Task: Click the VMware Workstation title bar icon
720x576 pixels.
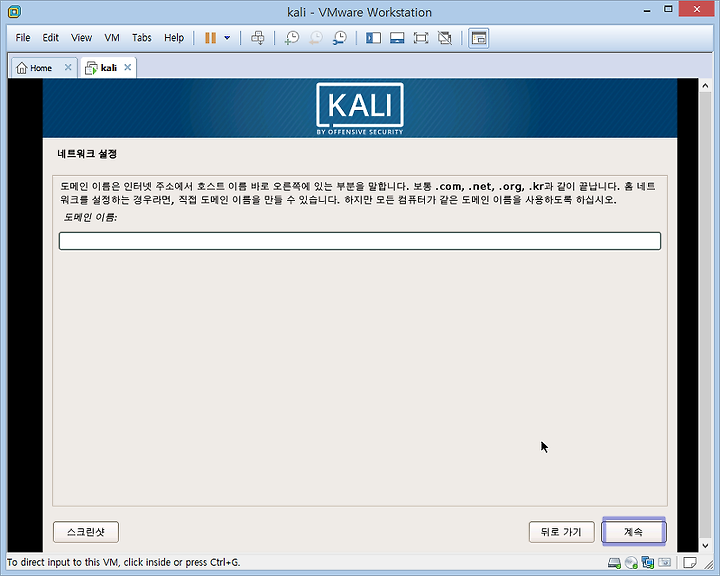Action: [15, 12]
